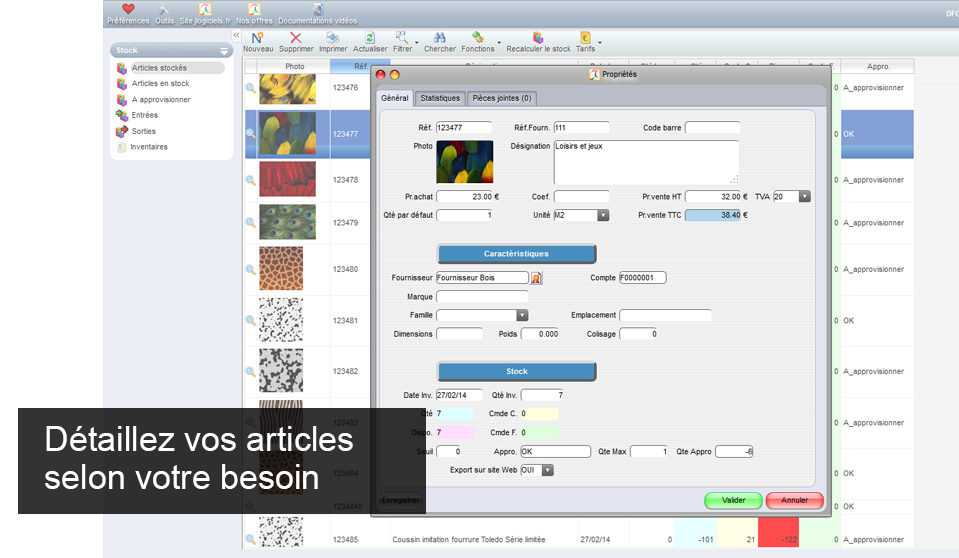Click the article photo in Propriétés

pos(465,162)
